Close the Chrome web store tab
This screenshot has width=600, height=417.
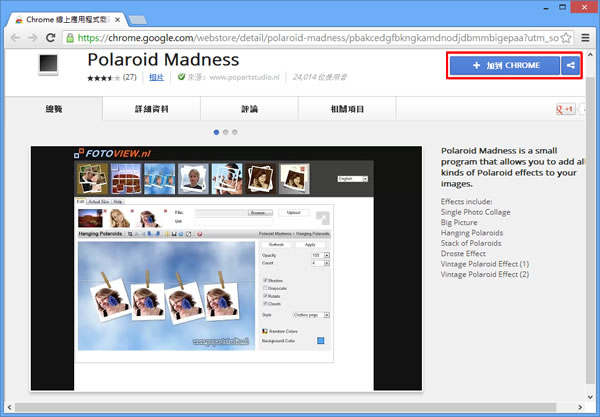(x=117, y=20)
